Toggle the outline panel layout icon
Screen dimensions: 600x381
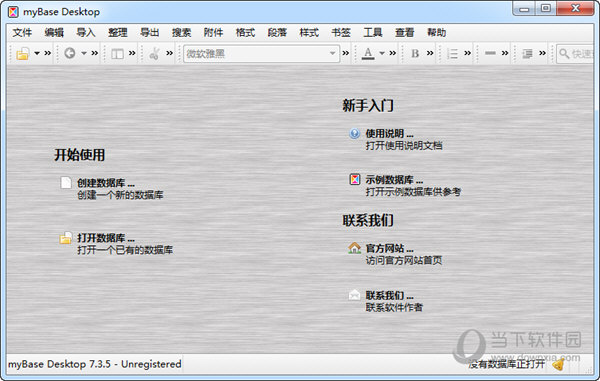[117, 54]
